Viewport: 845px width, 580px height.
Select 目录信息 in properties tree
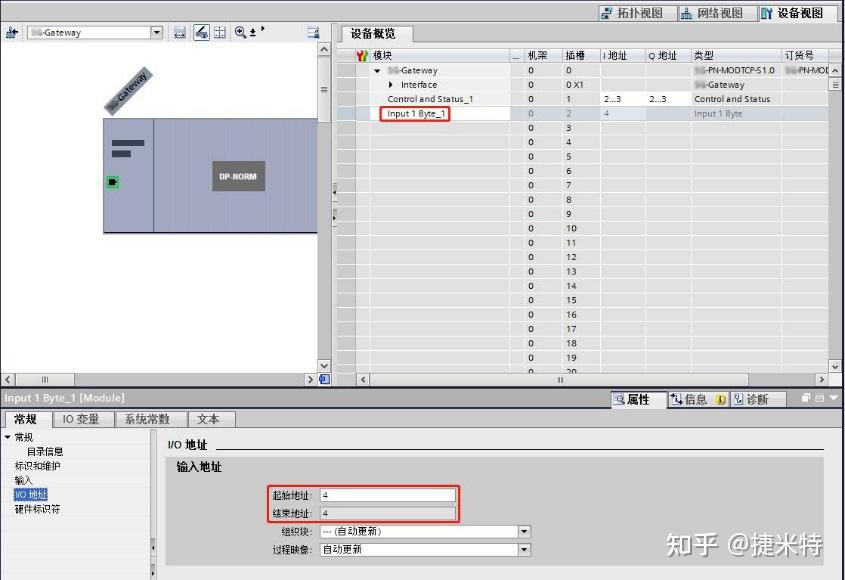45,452
